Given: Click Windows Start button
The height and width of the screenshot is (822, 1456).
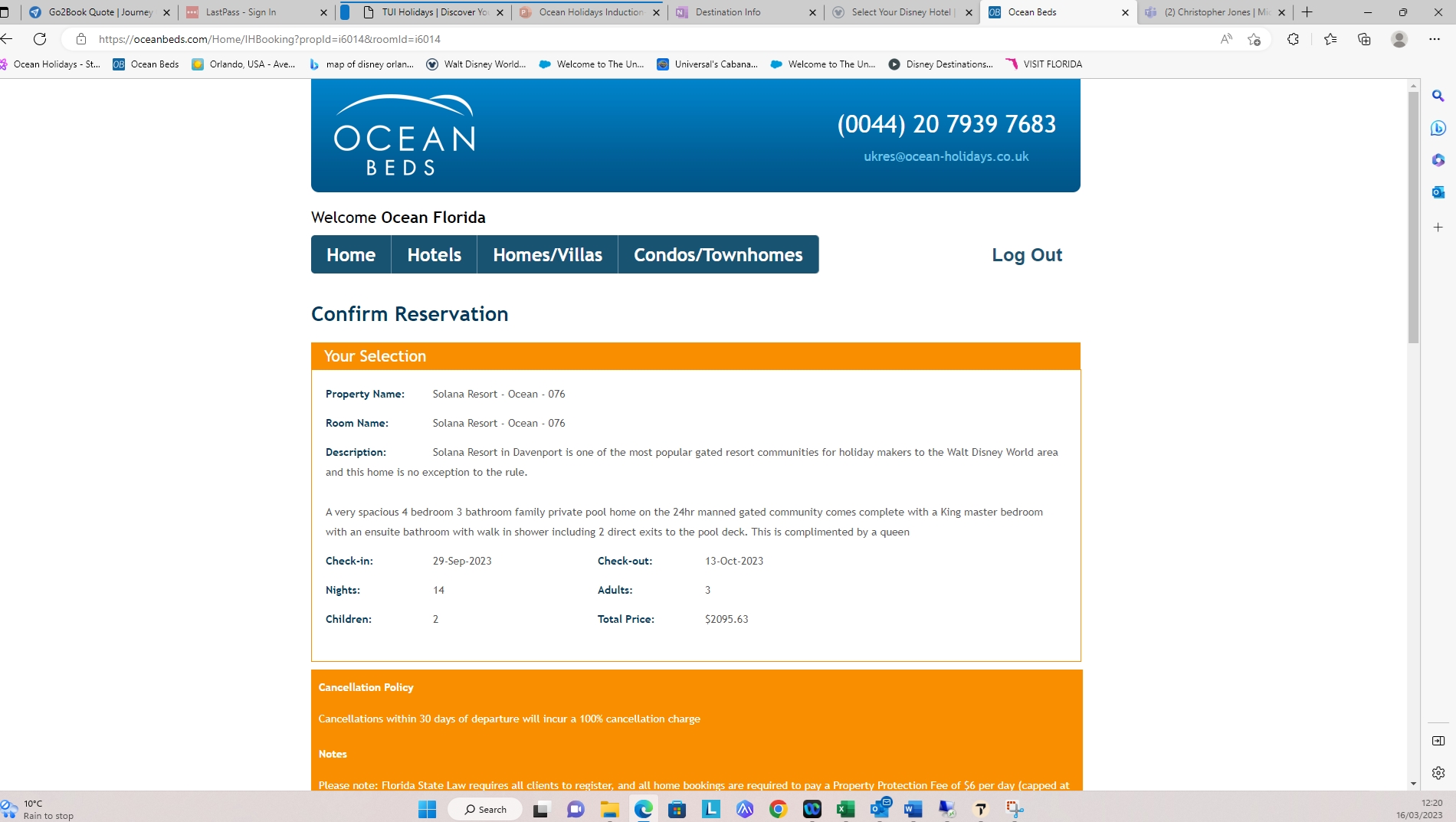Looking at the screenshot, I should tap(427, 809).
